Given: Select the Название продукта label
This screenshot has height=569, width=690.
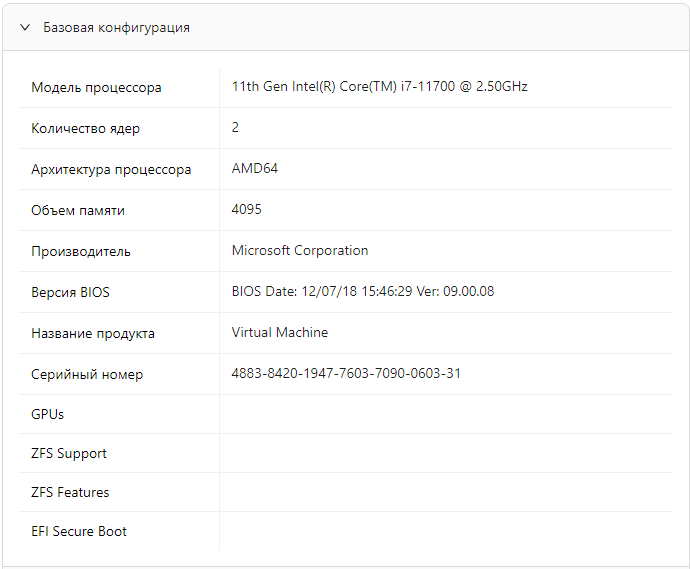Looking at the screenshot, I should pyautogui.click(x=93, y=334).
